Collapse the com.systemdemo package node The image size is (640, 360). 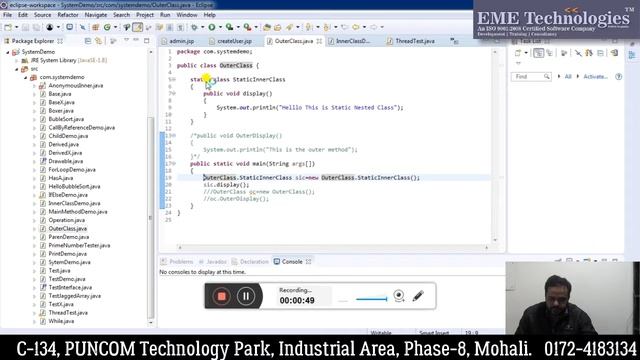26,77
